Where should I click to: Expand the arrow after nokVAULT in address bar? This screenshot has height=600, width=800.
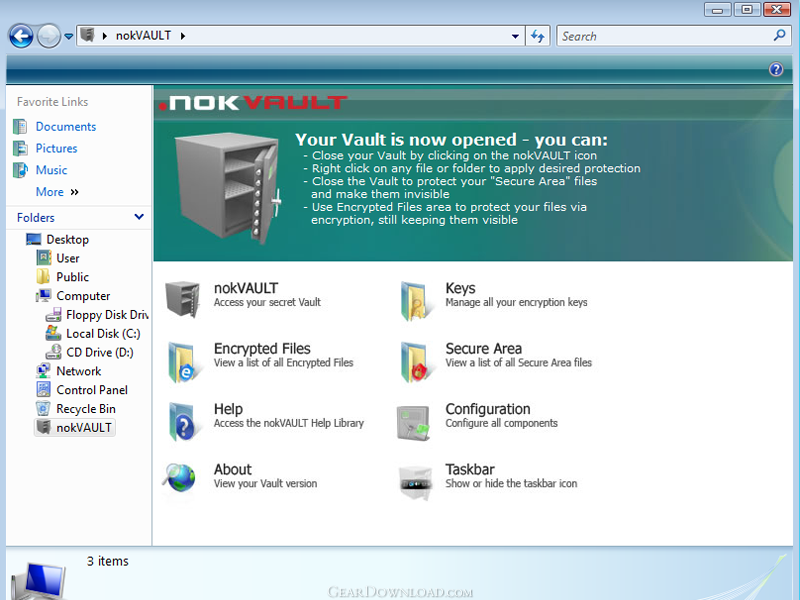coord(183,36)
